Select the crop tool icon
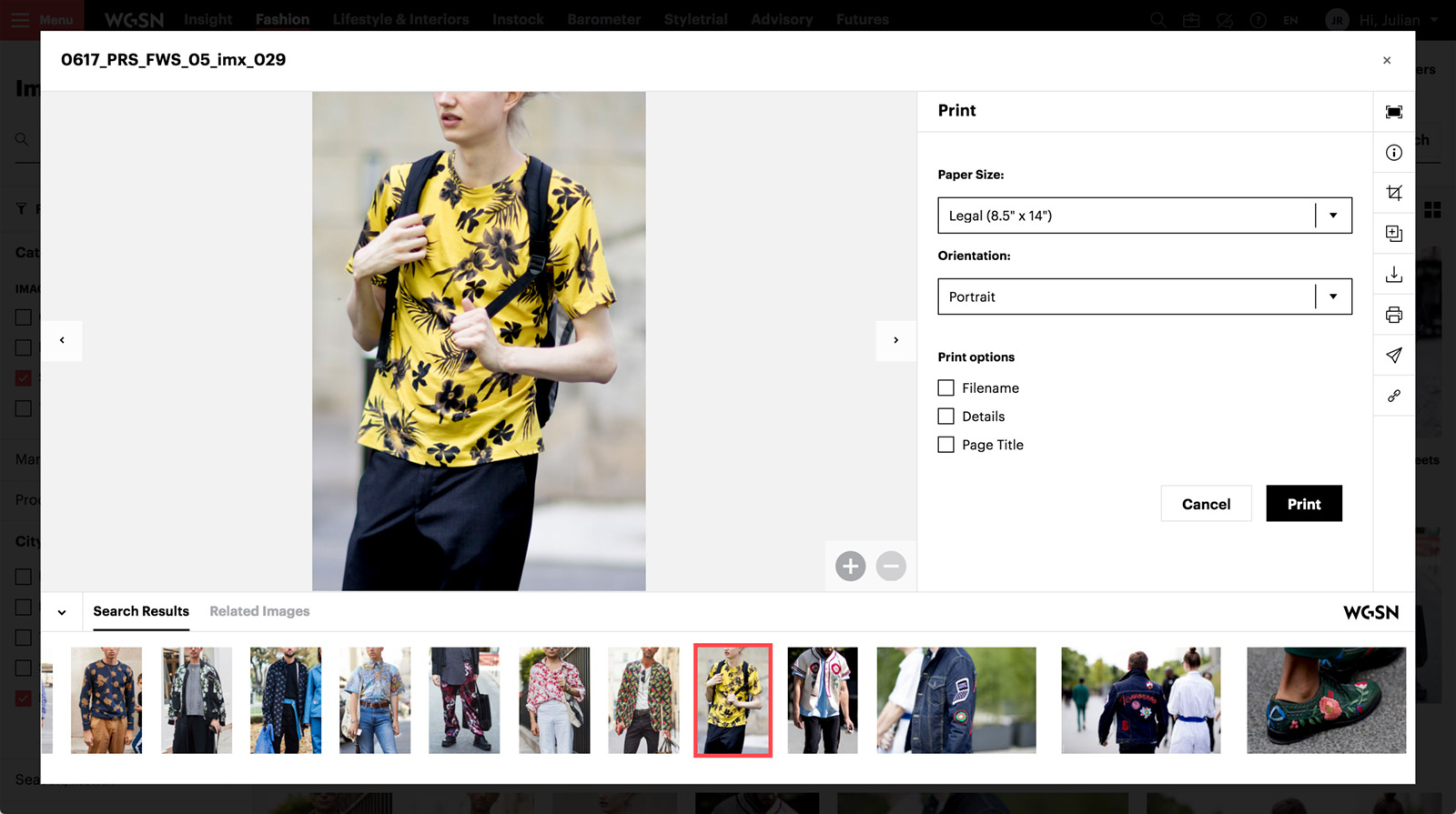The height and width of the screenshot is (814, 1456). click(1393, 193)
